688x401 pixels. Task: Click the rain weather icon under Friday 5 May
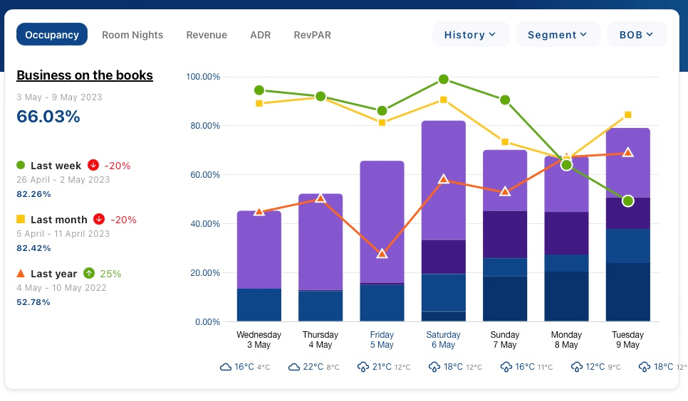pyautogui.click(x=363, y=367)
